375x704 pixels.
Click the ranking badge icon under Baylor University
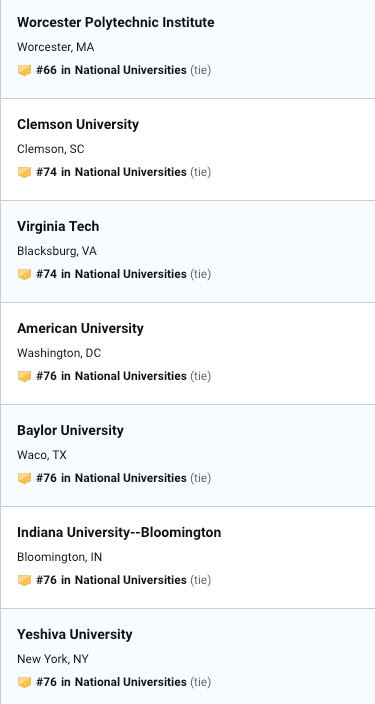24,478
